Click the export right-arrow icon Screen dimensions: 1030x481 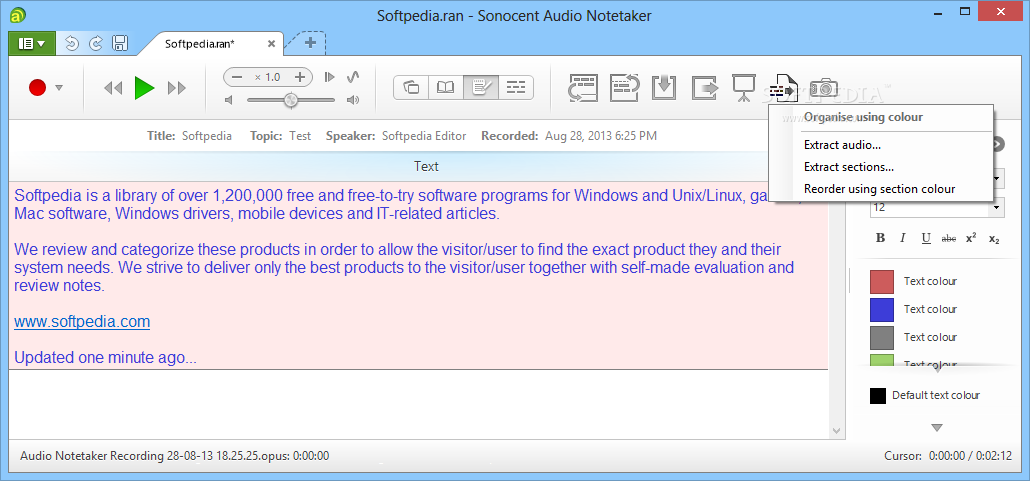click(705, 87)
